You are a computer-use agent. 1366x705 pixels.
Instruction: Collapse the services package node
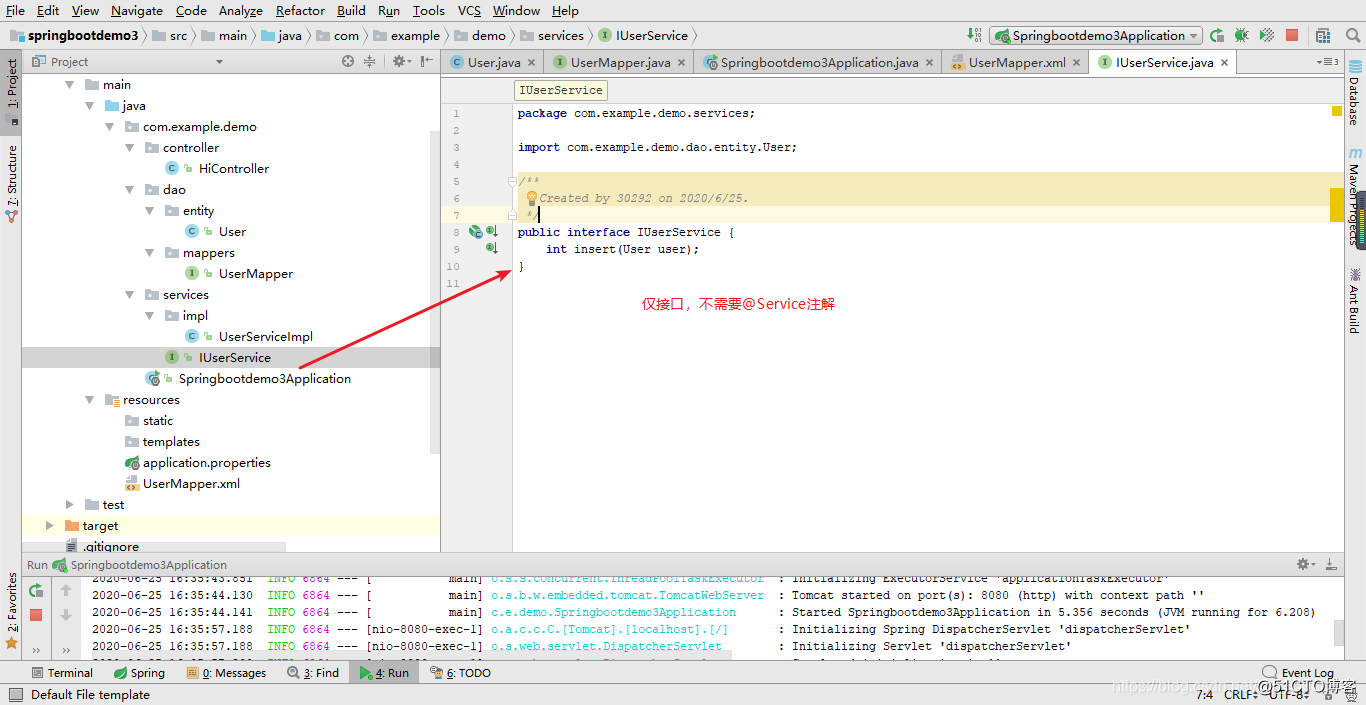(x=130, y=295)
